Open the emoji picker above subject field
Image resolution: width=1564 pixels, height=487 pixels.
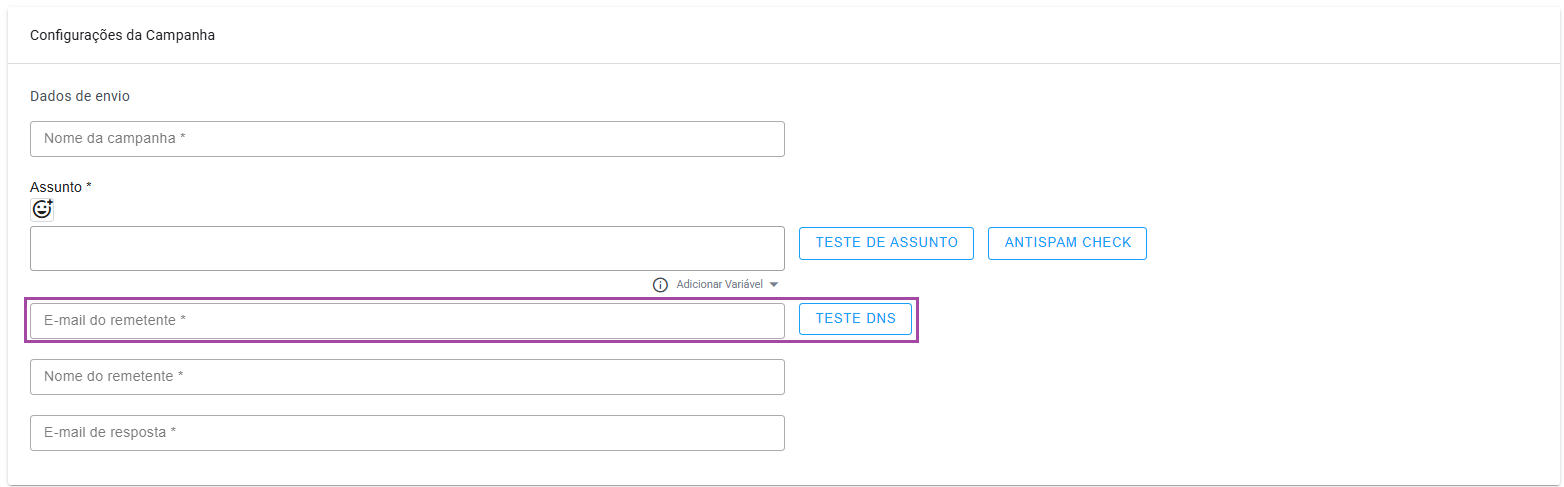42,209
